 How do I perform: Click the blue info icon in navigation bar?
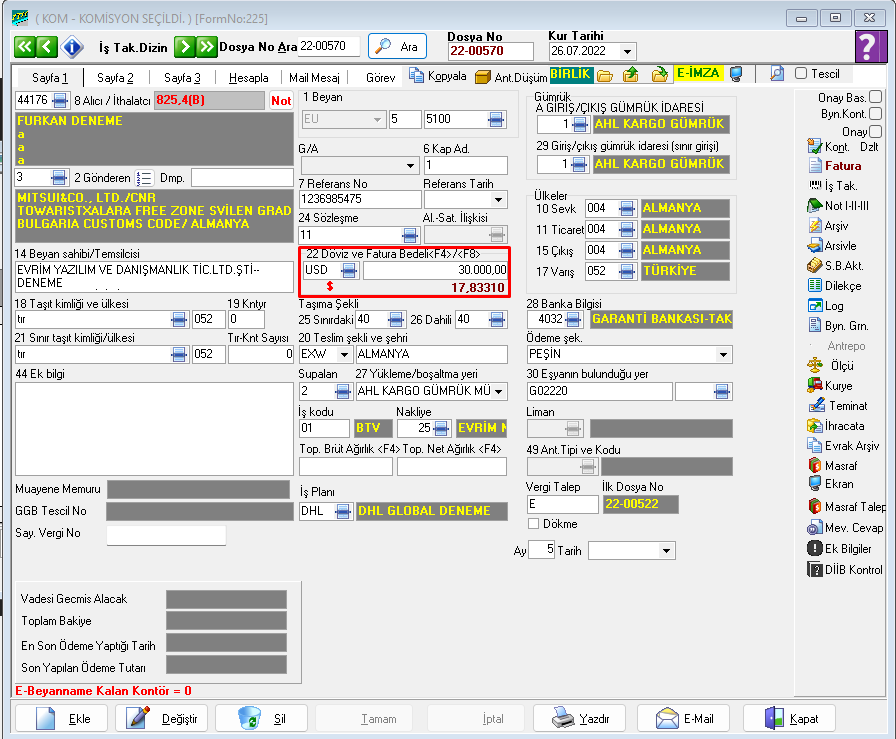pos(71,47)
